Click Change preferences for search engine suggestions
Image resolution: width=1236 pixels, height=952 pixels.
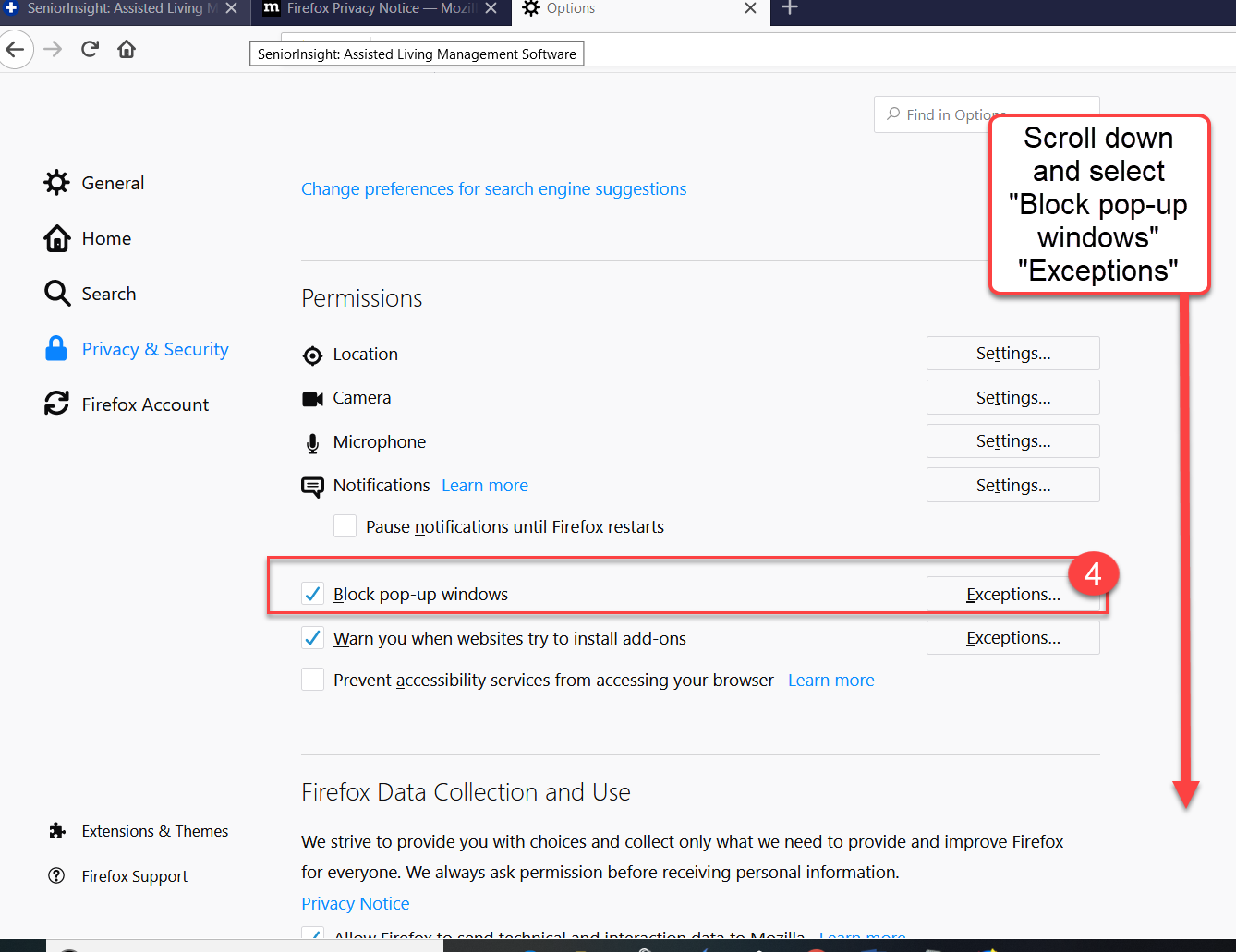[x=494, y=189]
